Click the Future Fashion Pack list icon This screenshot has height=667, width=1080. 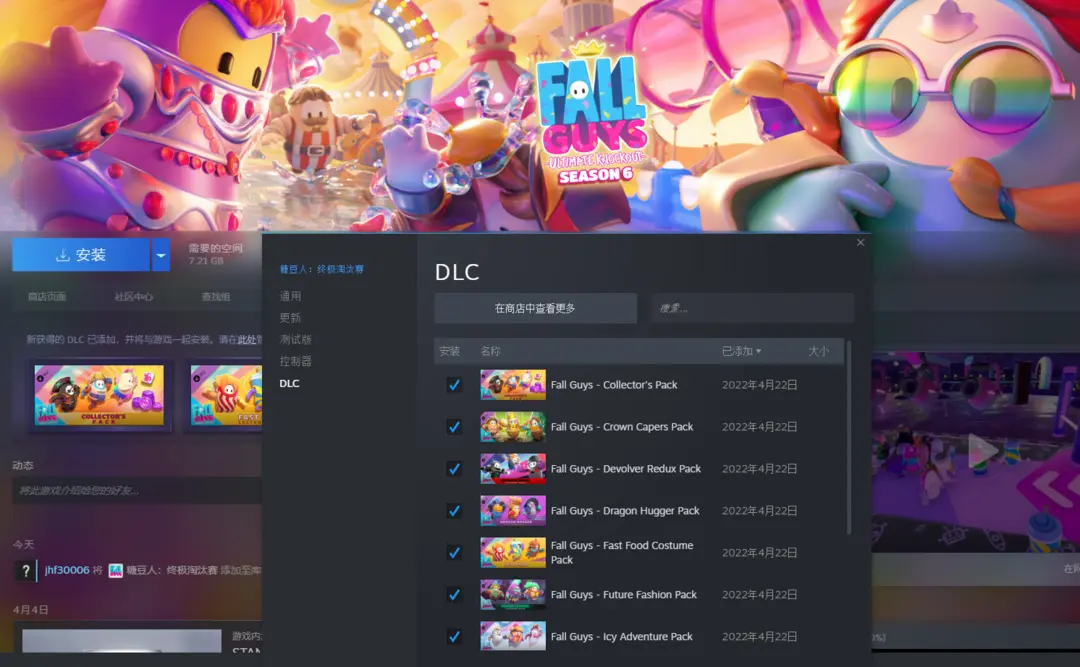click(x=513, y=595)
